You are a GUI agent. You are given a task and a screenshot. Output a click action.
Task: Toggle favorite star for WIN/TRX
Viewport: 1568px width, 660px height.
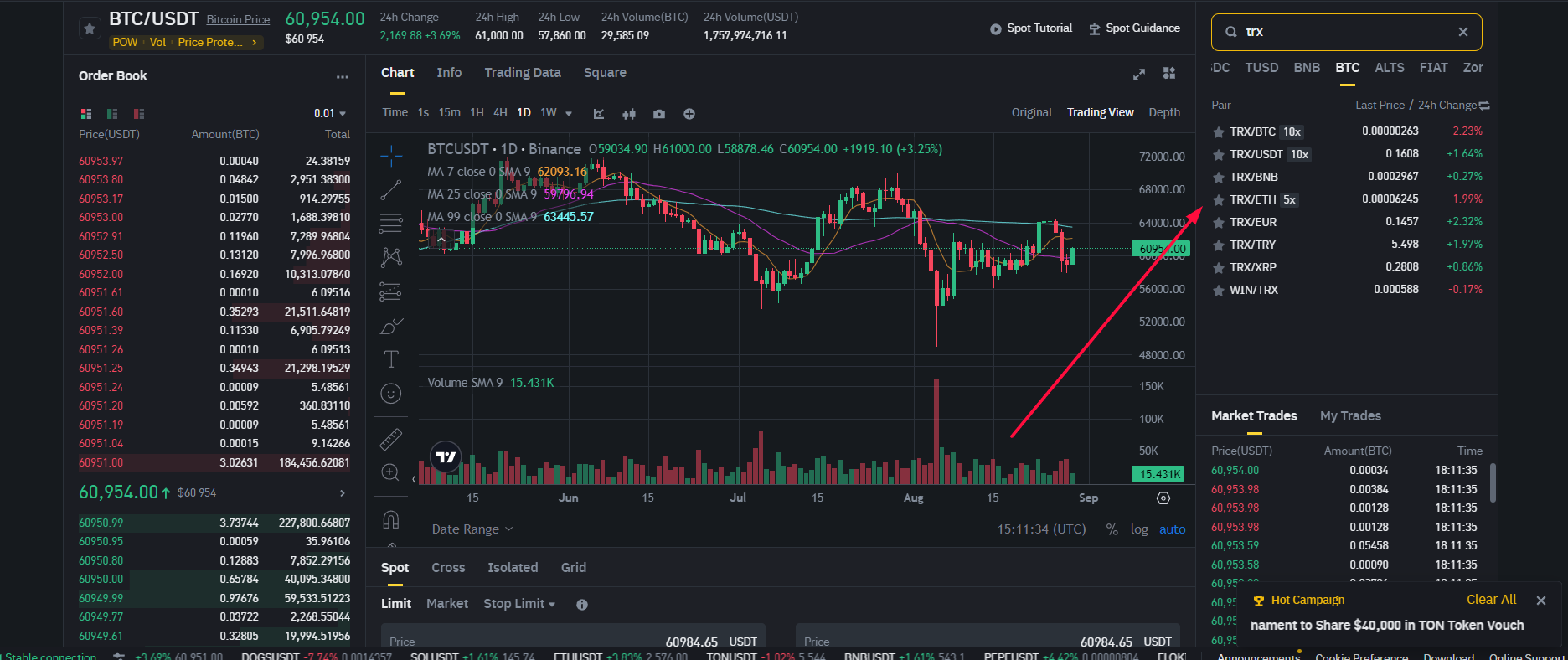1219,290
